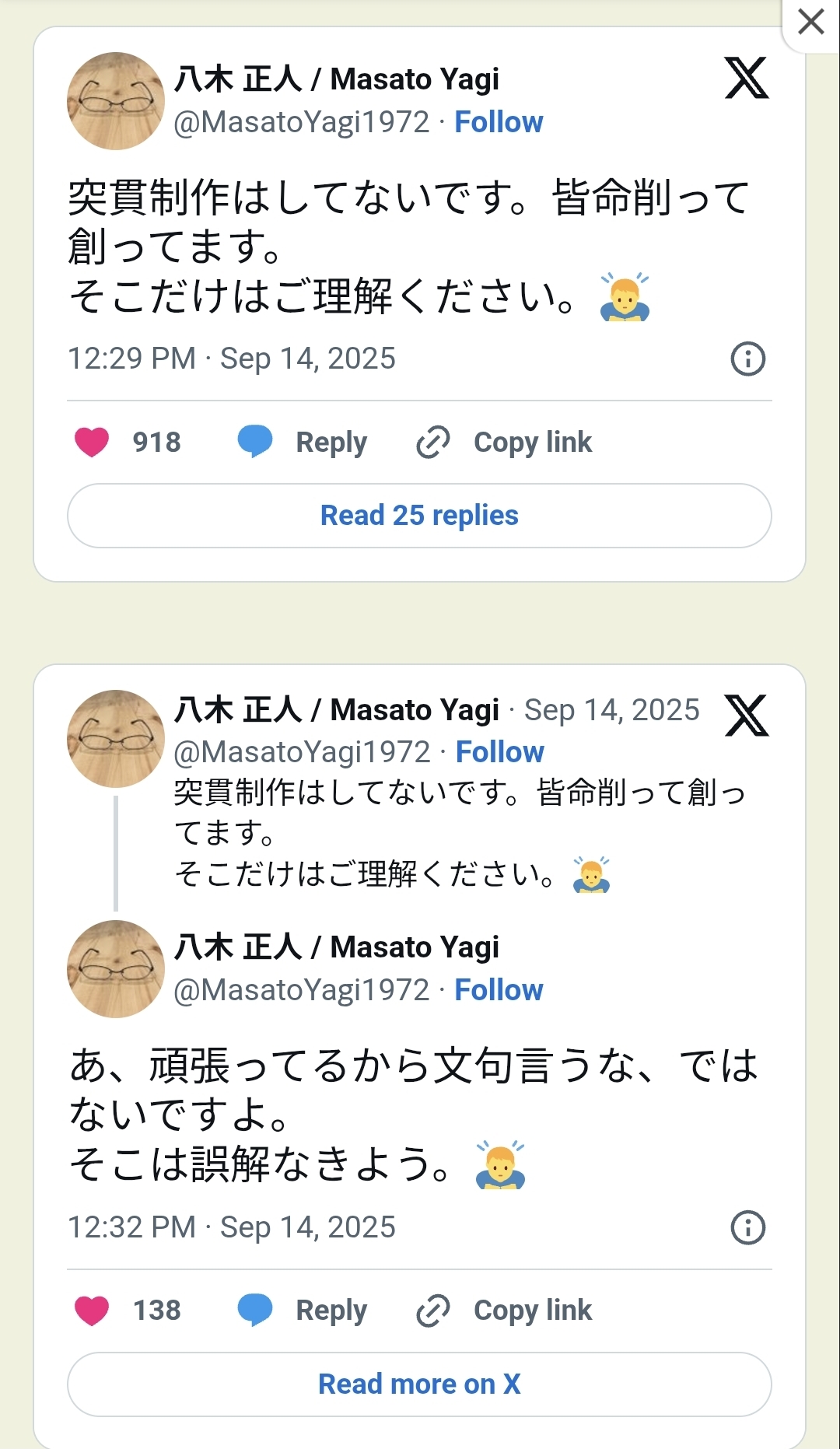Click Copy link chain icon on first tweet
Viewport: 840px width, 1449px height.
pos(433,442)
